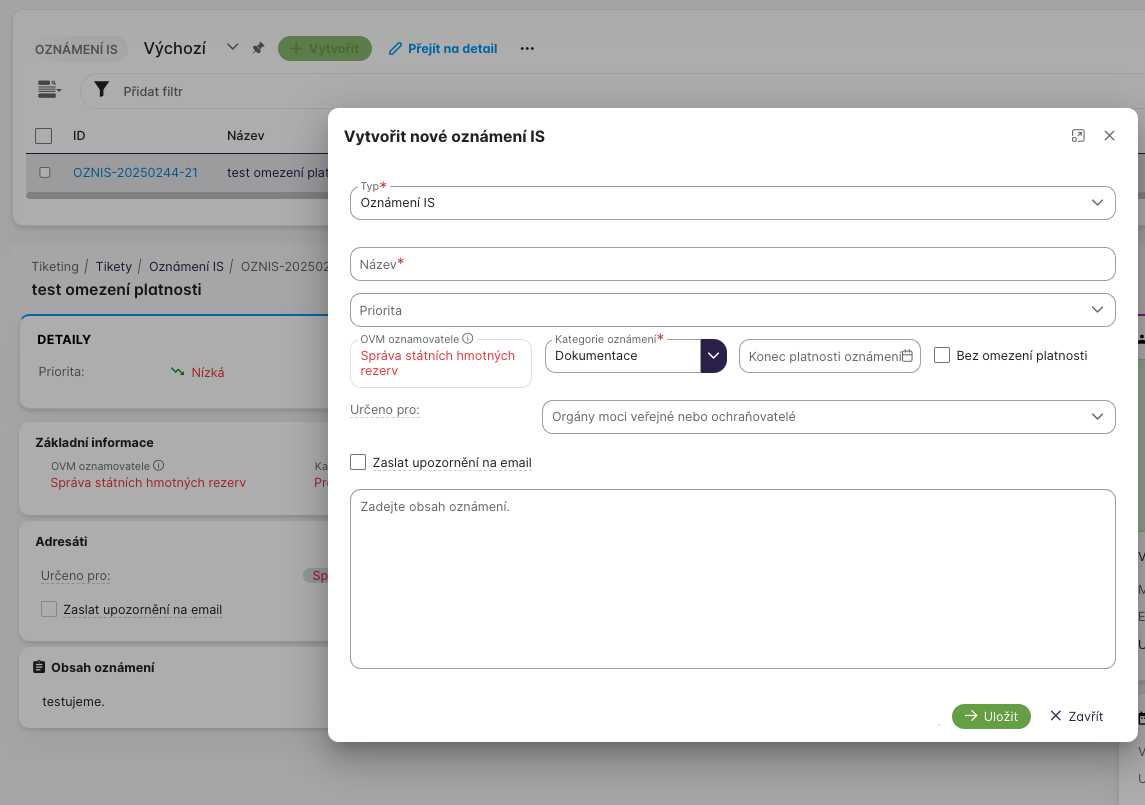Screen dimensions: 1145x805
Task: Check Zaslat upozornění na email in dialog
Action: 359,462
